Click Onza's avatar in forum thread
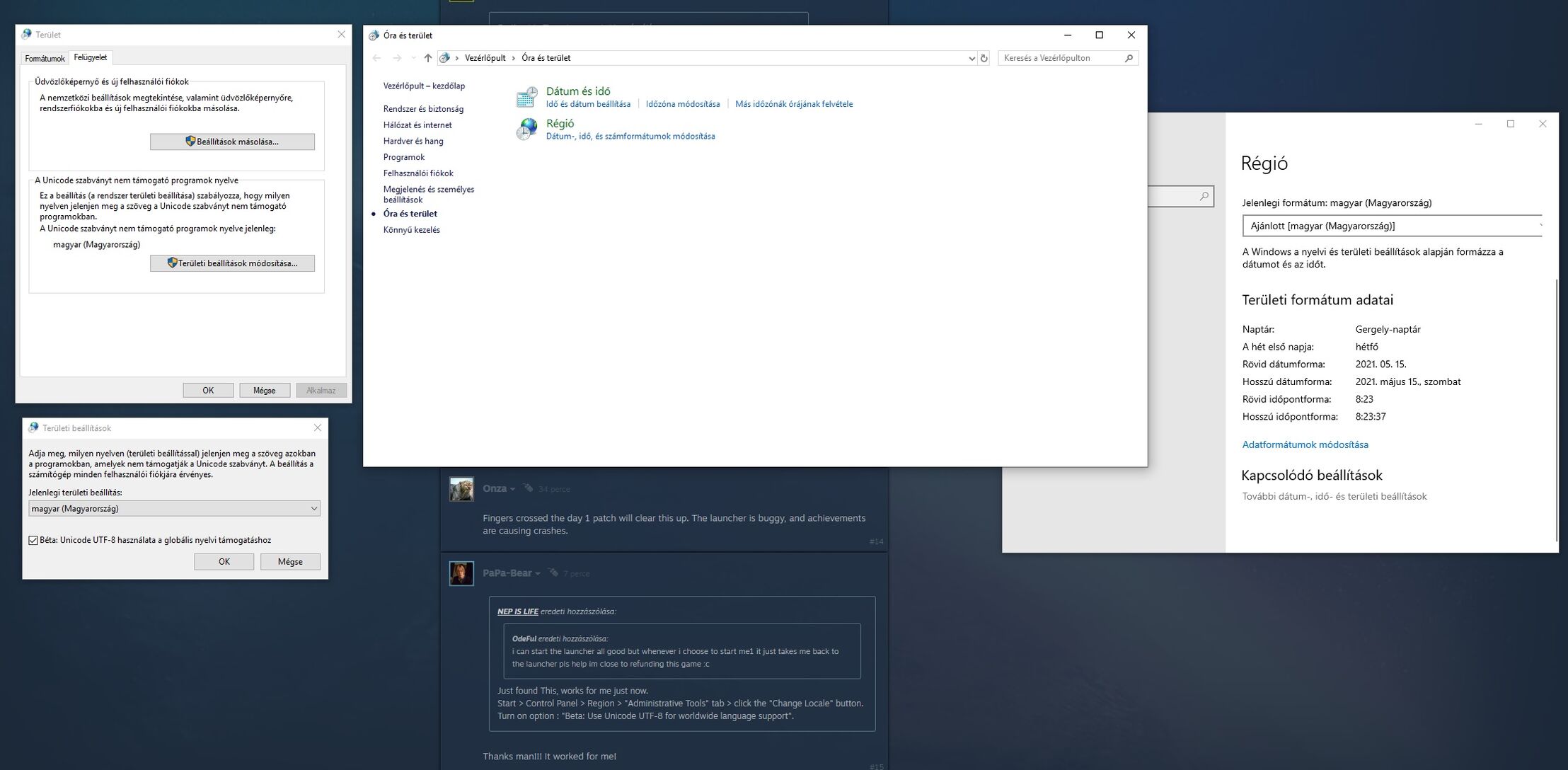The image size is (1568, 770). coord(461,489)
